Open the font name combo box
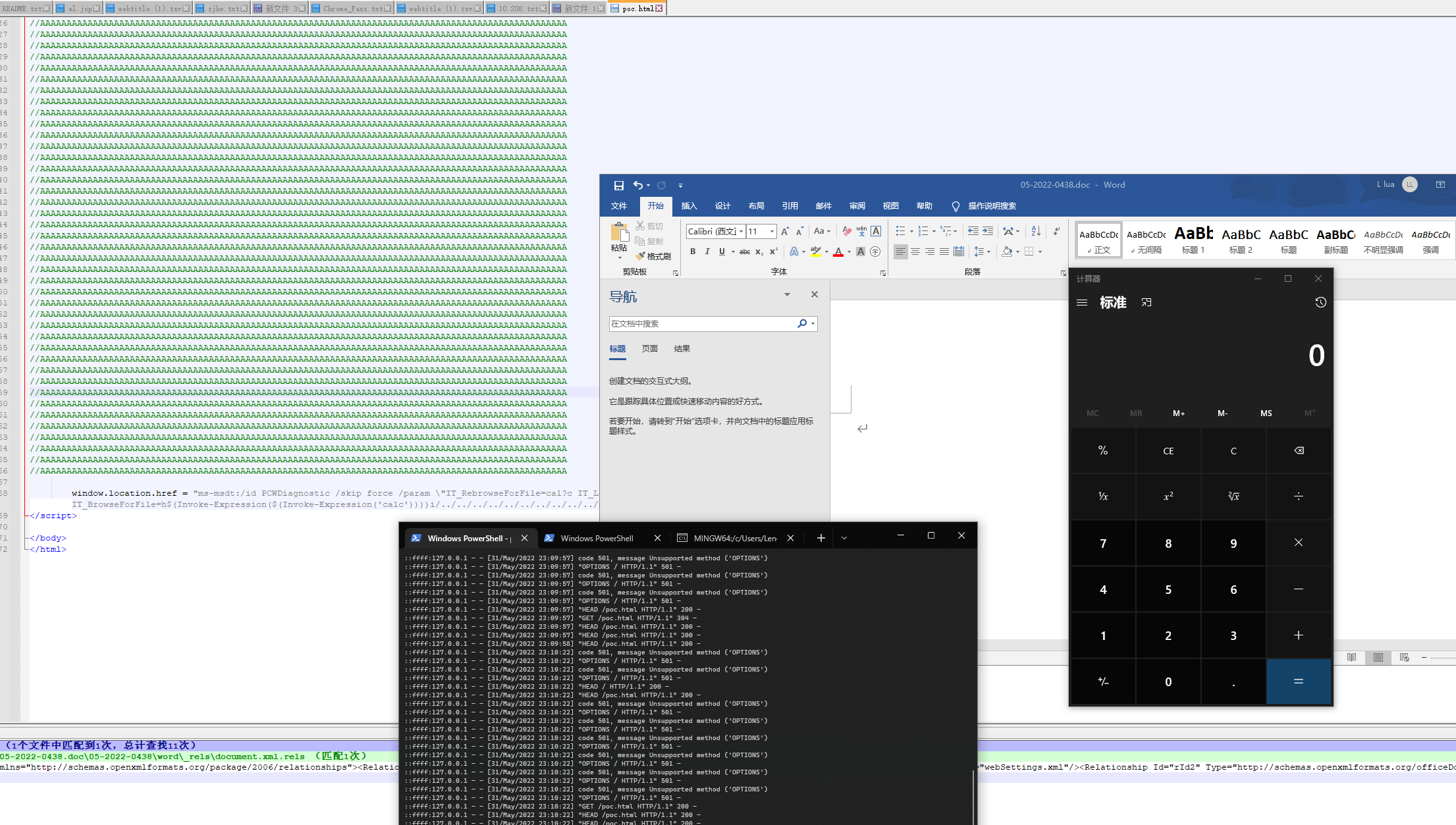The height and width of the screenshot is (825, 1456). coord(715,231)
